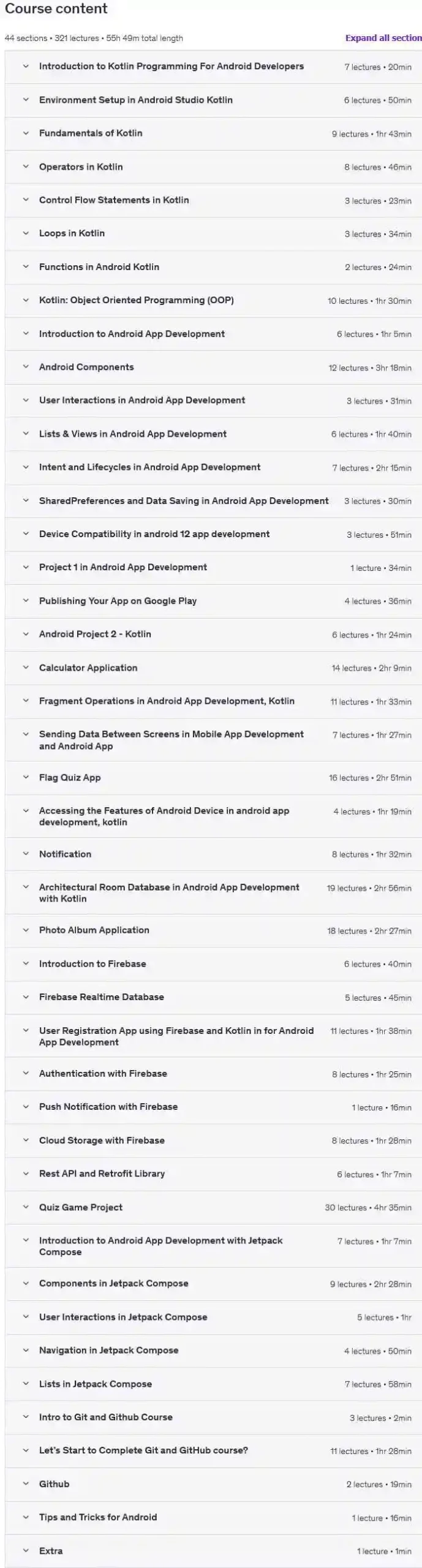Click Notification section chevron icon
422x1568 pixels.
tap(26, 854)
